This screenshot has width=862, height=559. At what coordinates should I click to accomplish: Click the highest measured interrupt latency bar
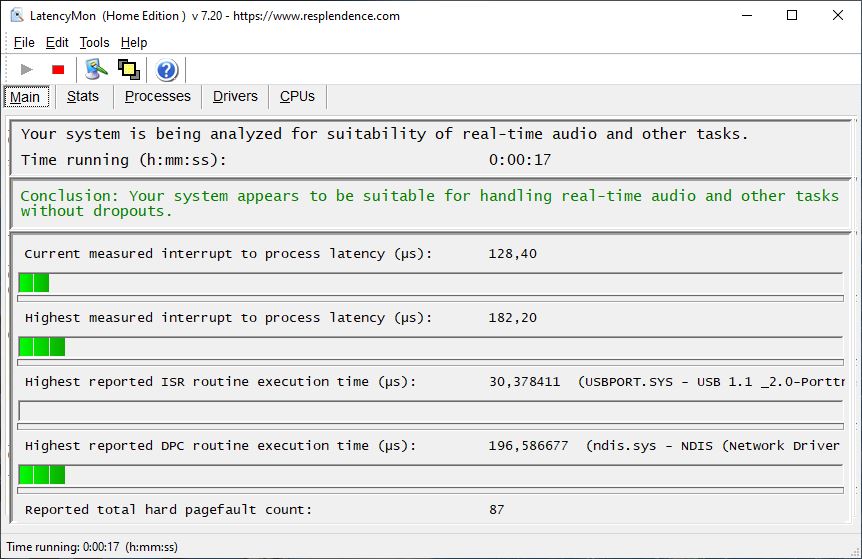[430, 347]
